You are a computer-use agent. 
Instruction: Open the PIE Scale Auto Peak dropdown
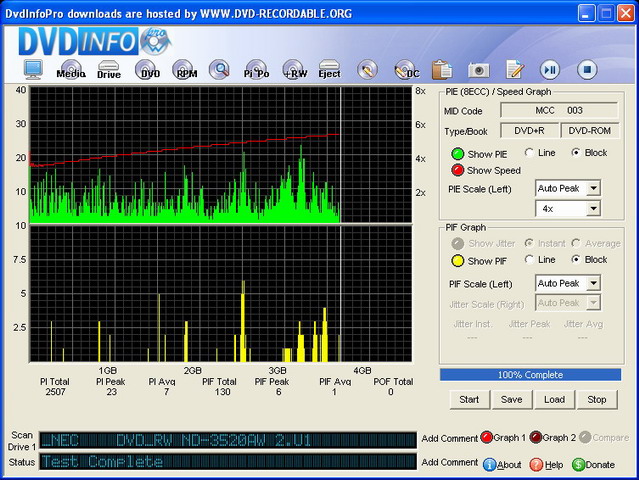click(567, 188)
